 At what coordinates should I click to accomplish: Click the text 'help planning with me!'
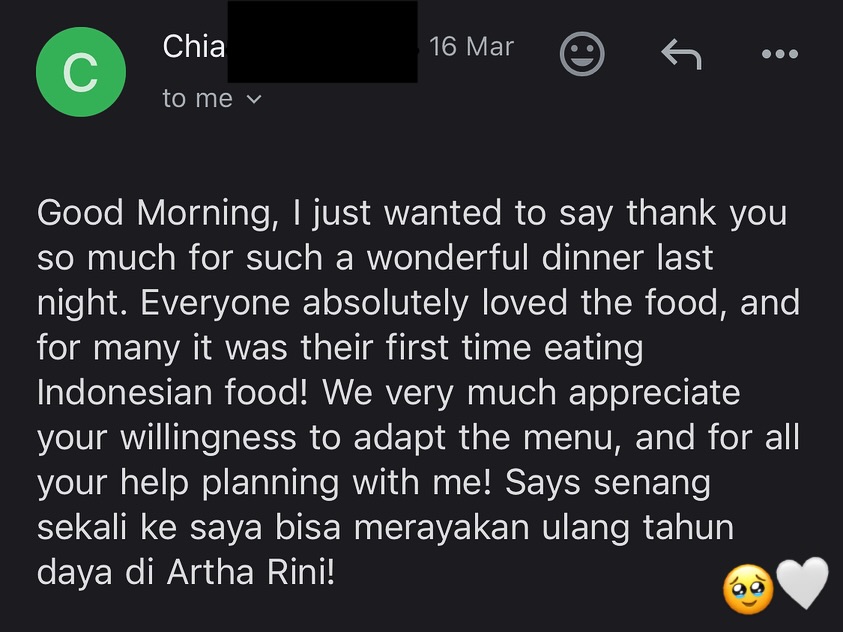305,483
